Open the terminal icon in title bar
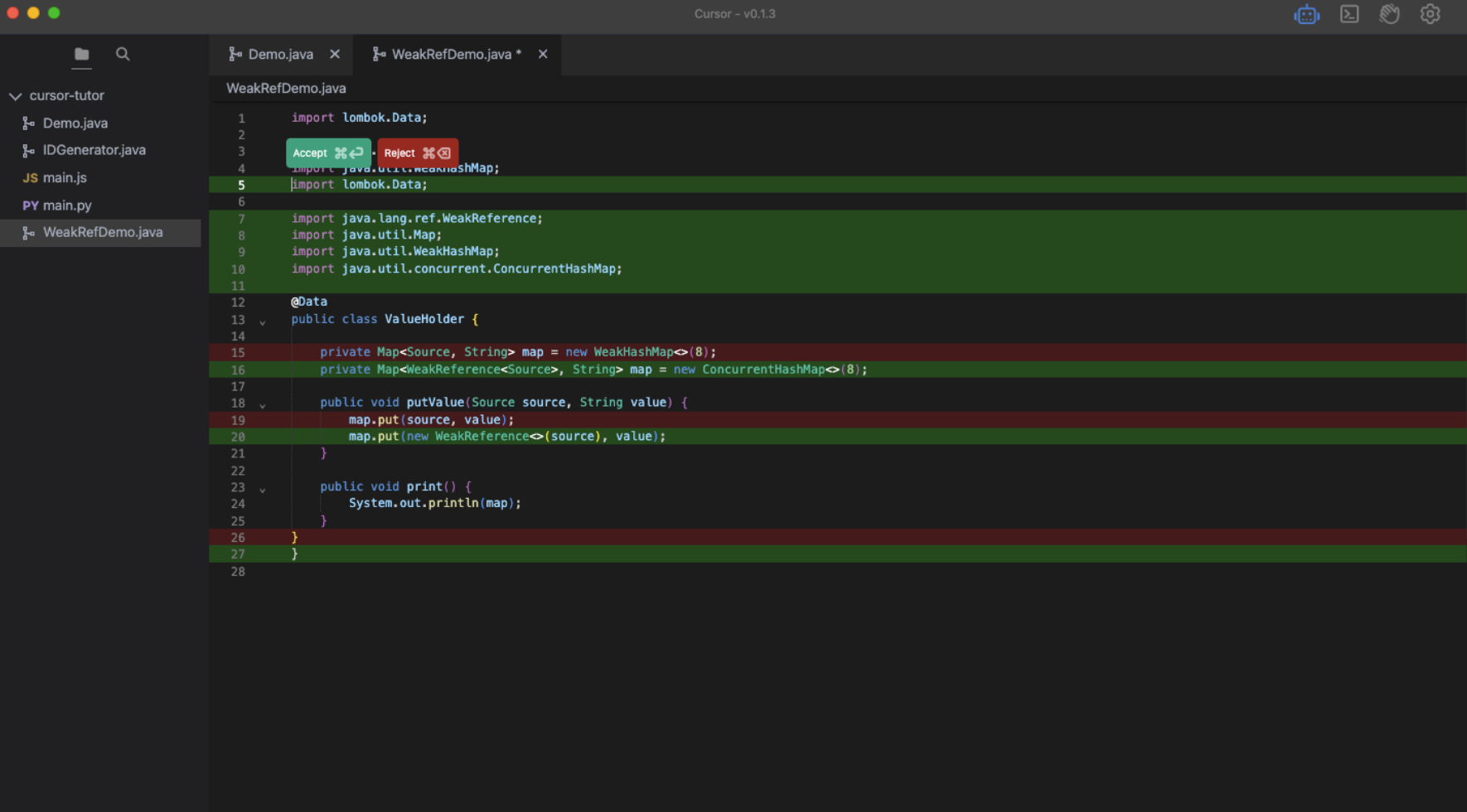Viewport: 1467px width, 812px height. click(x=1349, y=14)
